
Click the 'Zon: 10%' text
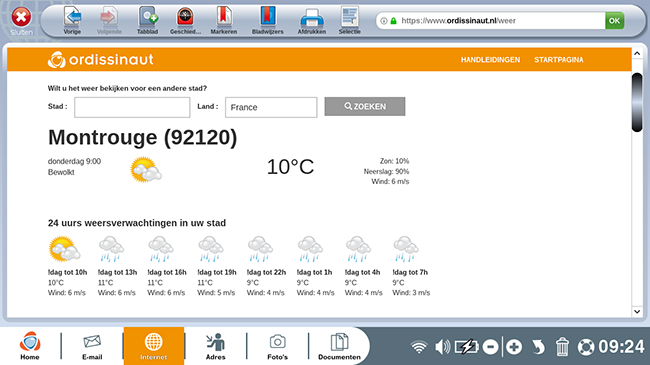[x=394, y=161]
